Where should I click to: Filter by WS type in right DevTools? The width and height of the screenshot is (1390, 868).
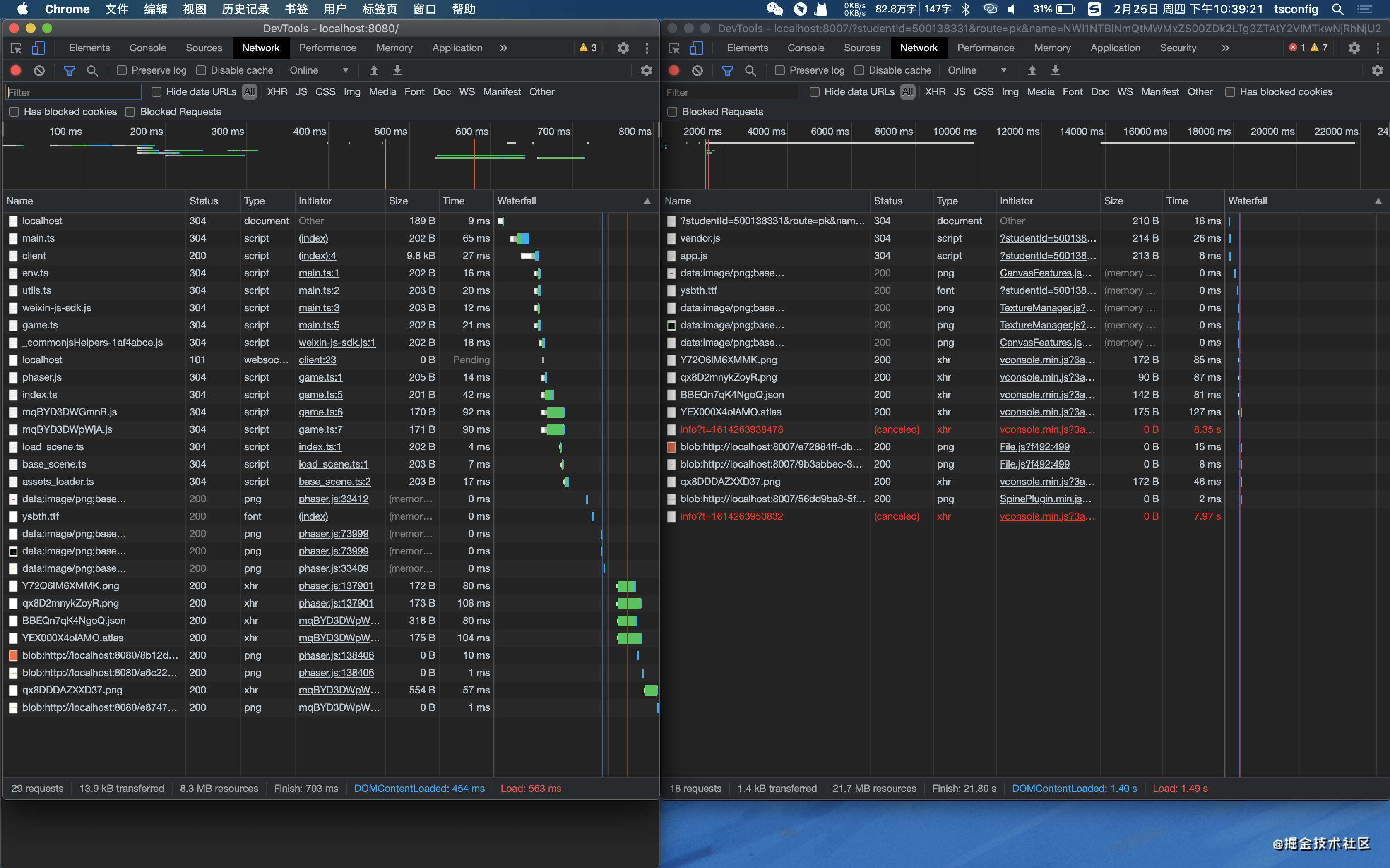(1125, 92)
